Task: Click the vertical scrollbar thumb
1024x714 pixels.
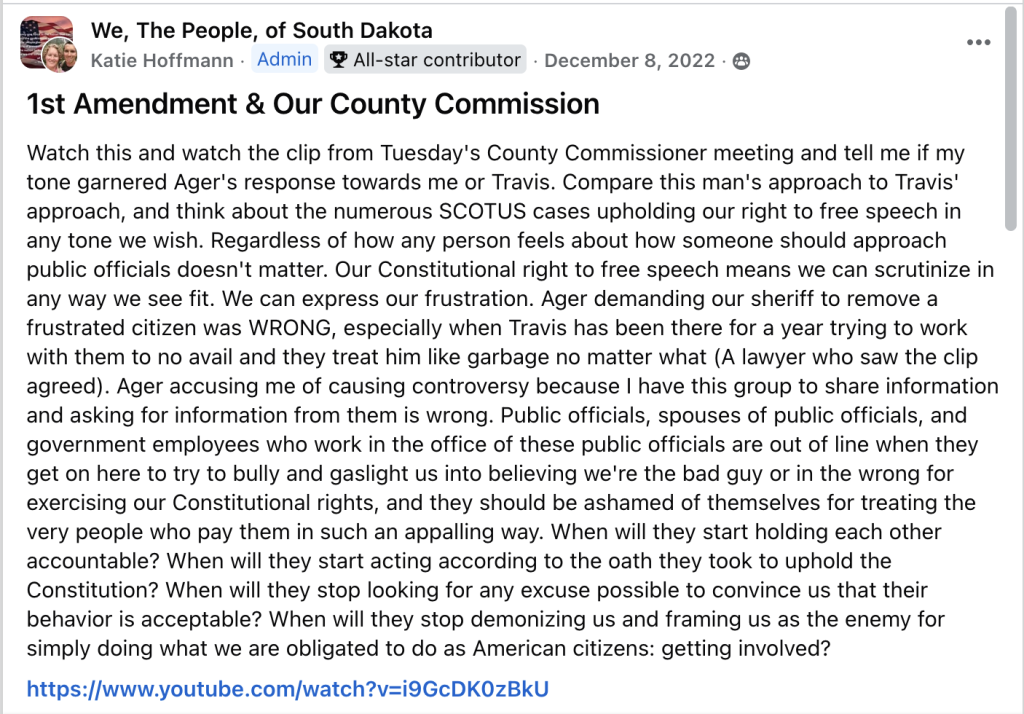Action: click(x=1011, y=120)
